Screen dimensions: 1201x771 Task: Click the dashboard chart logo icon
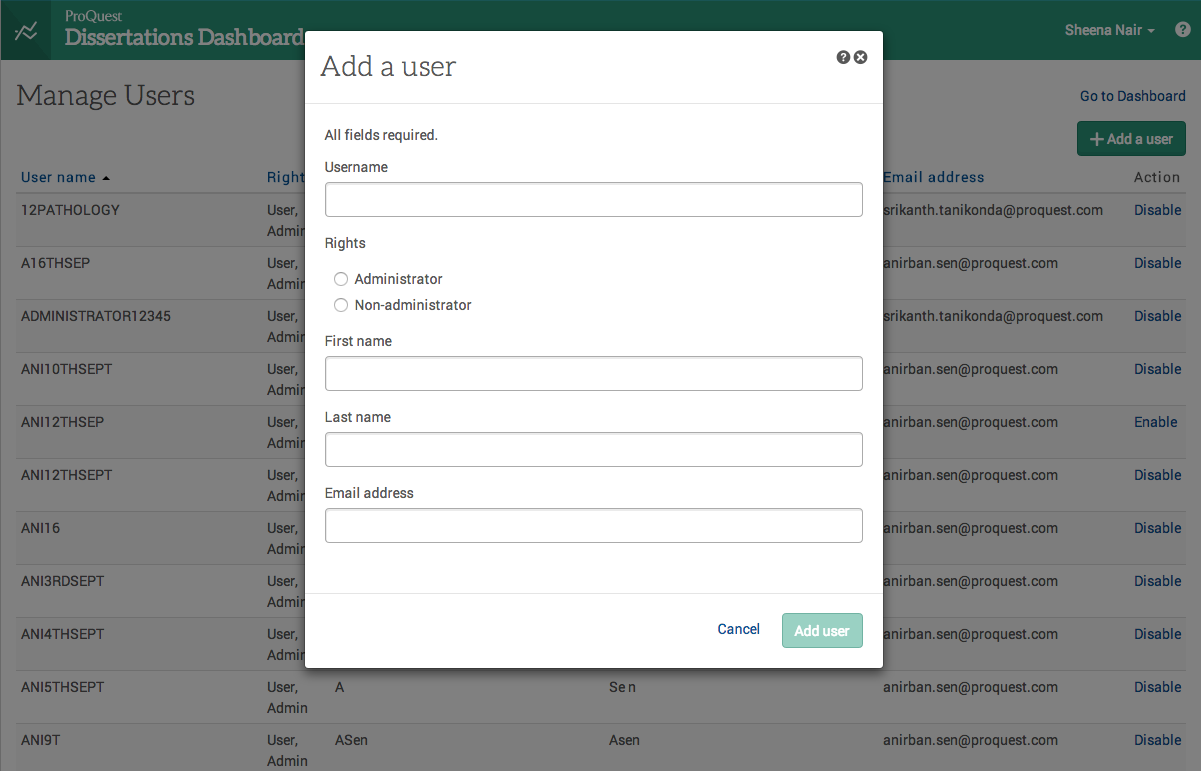click(27, 31)
